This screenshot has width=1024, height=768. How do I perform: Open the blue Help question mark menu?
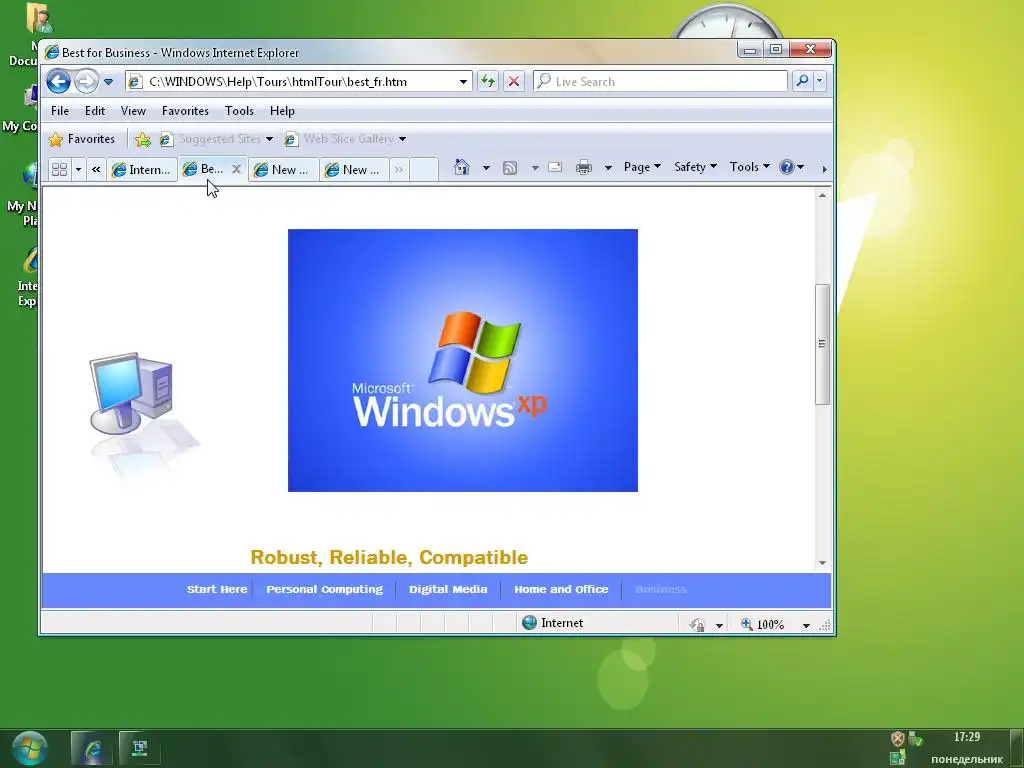tap(792, 167)
